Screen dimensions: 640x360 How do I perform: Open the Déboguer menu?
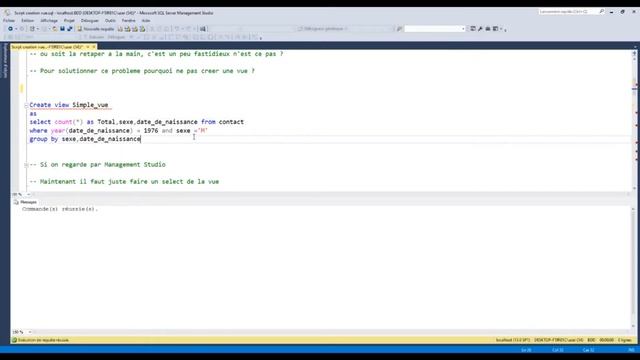90,20
